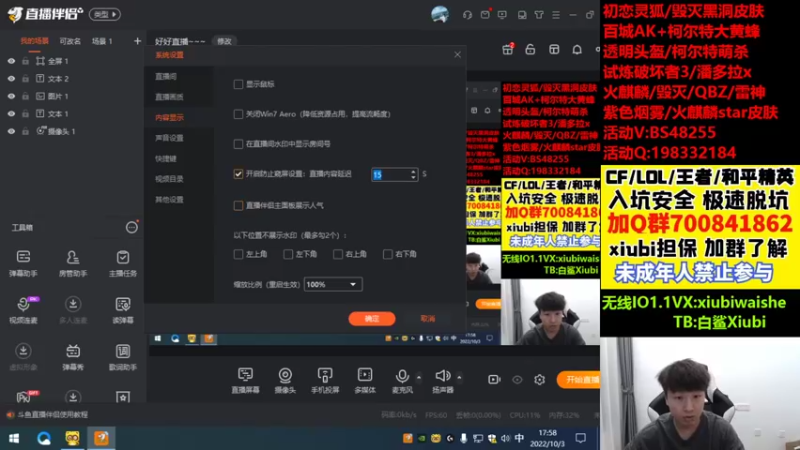Image resolution: width=800 pixels, height=450 pixels.
Task: Open the 主播任务 tool
Action: pyautogui.click(x=122, y=263)
